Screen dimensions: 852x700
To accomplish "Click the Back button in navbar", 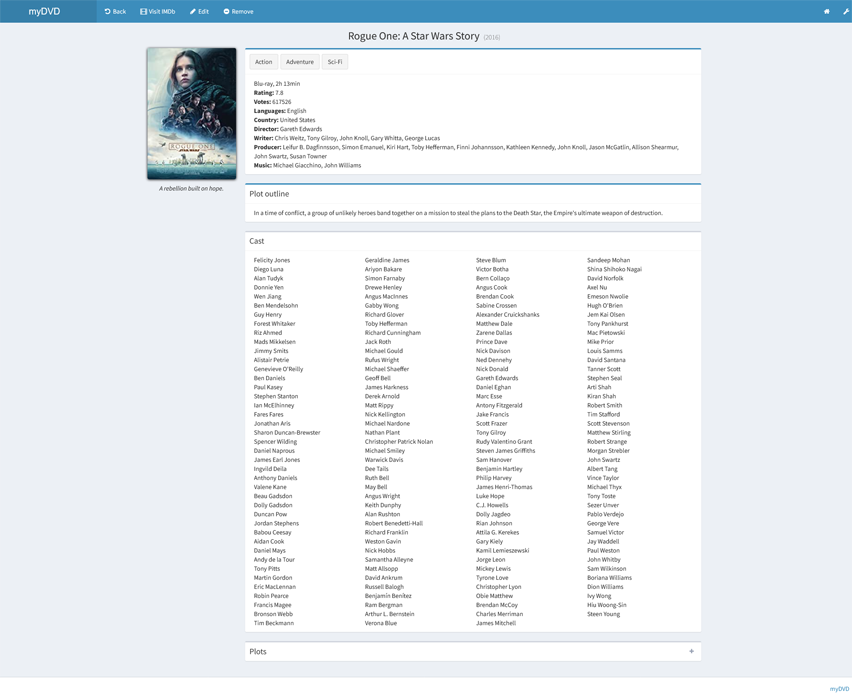I will point(115,11).
